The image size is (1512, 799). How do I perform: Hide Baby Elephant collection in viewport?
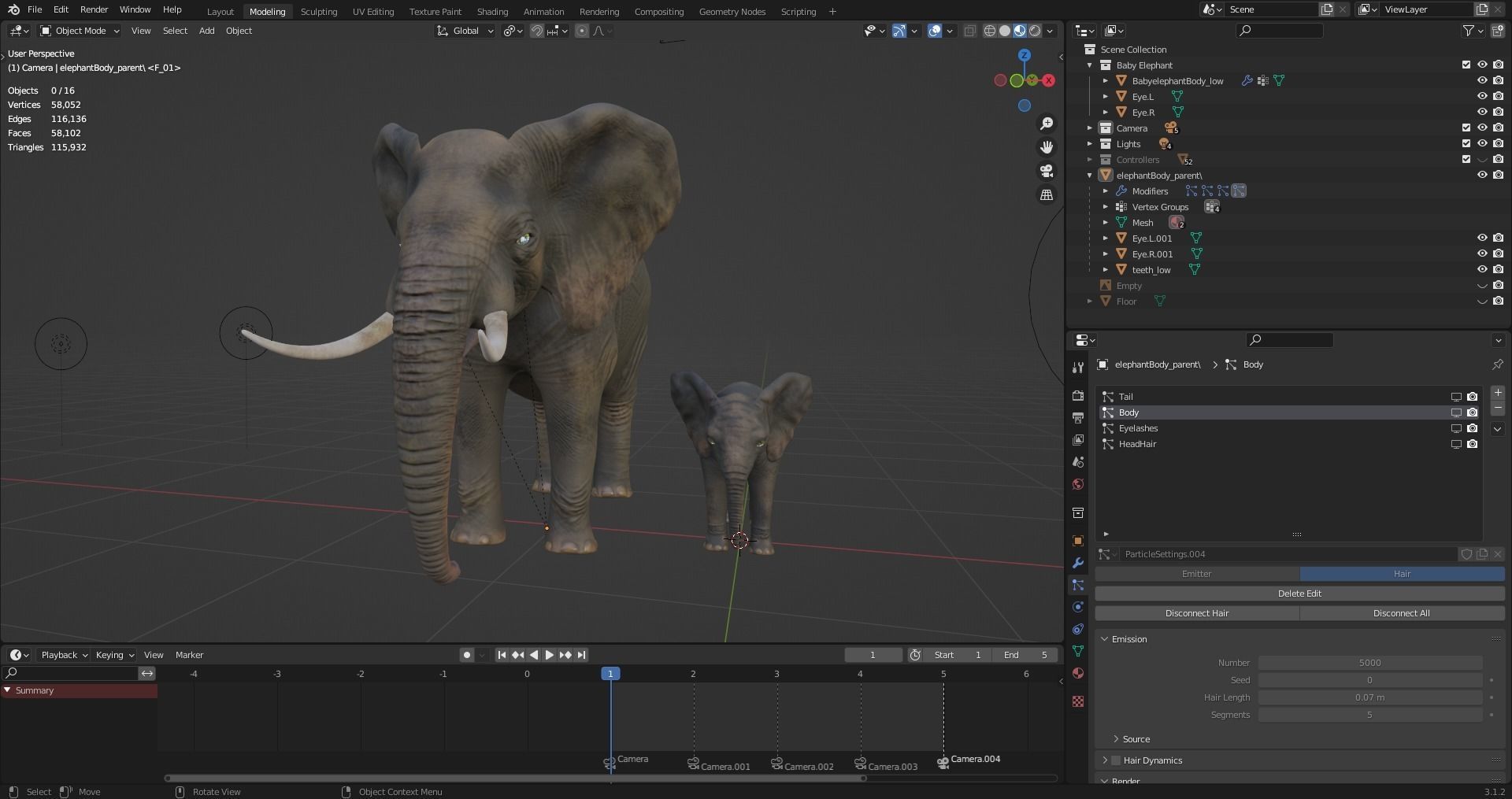point(1482,65)
